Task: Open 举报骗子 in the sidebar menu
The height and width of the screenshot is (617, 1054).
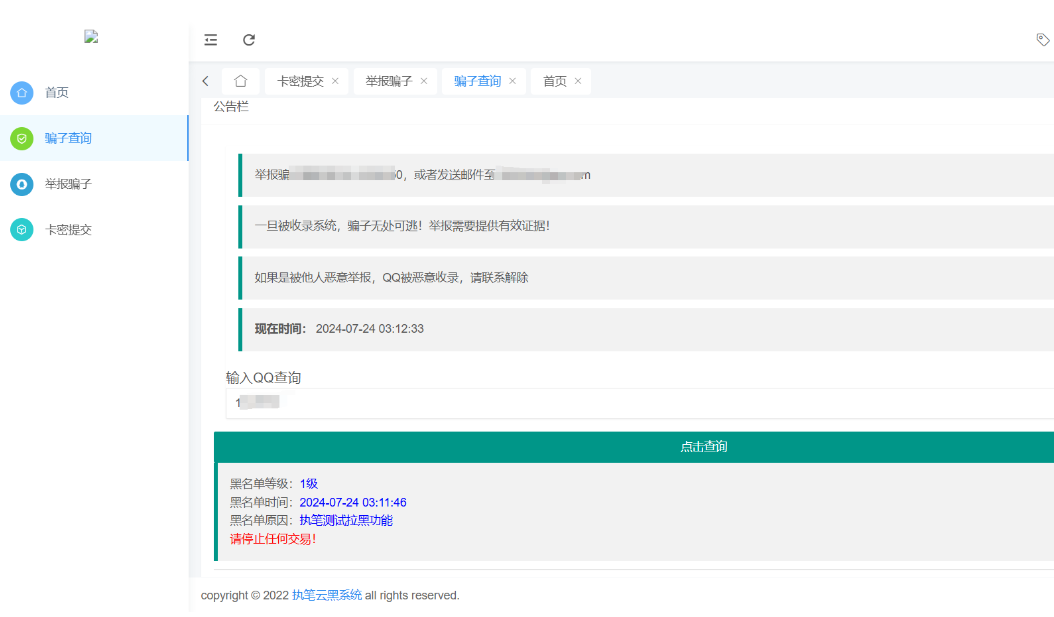Action: [x=94, y=184]
